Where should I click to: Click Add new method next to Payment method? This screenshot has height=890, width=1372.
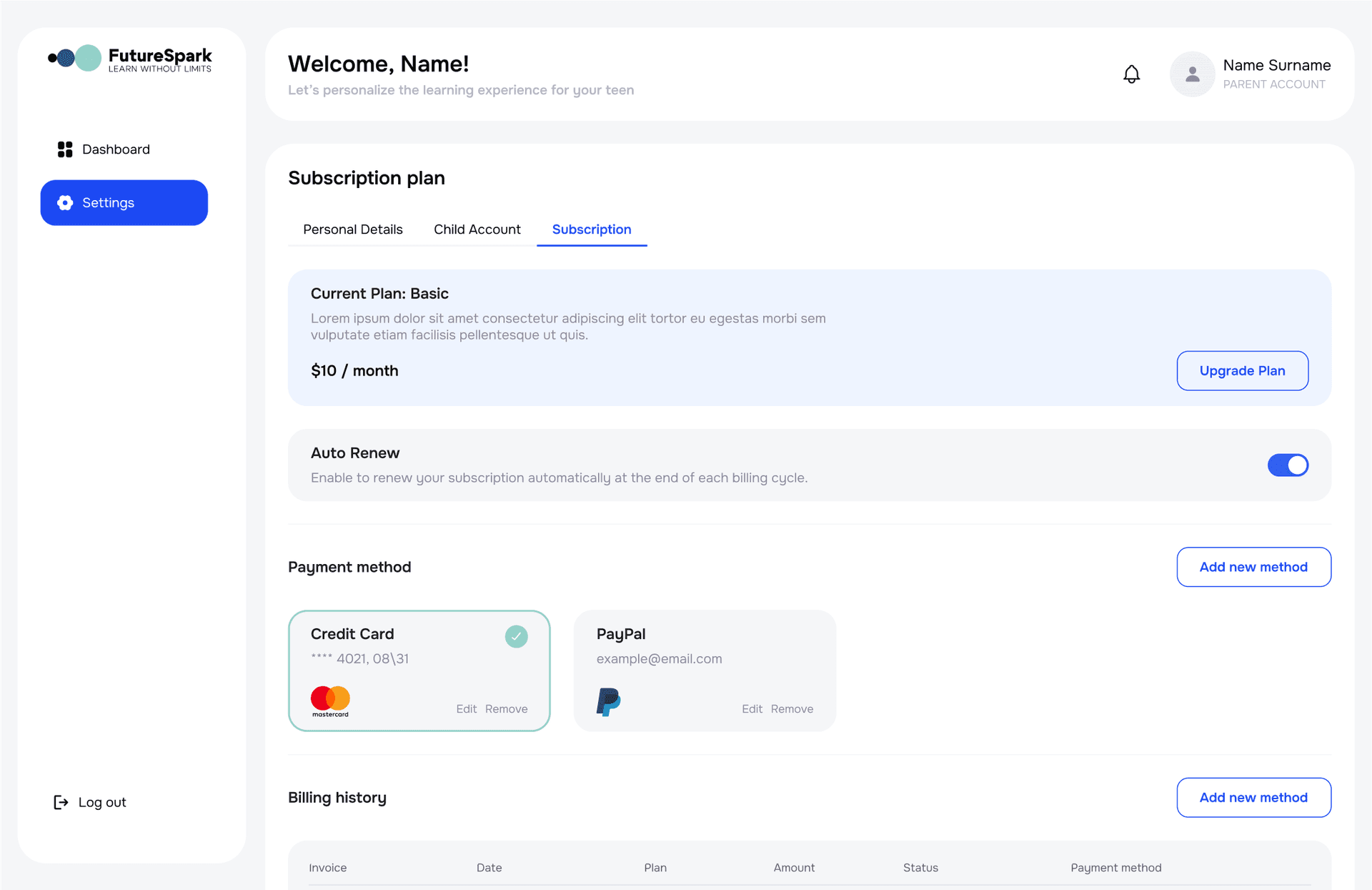(1253, 567)
